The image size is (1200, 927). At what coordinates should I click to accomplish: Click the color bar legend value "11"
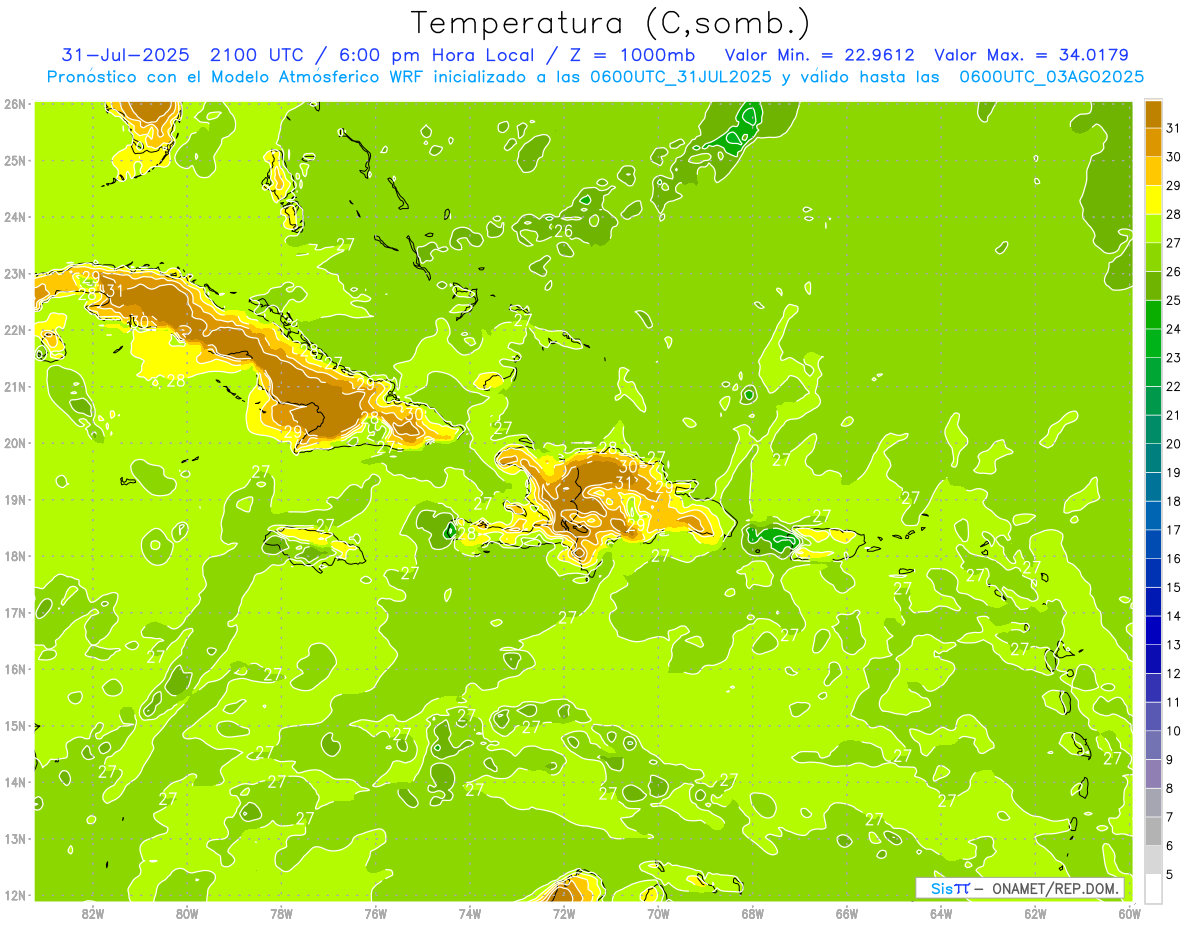[x=1174, y=702]
